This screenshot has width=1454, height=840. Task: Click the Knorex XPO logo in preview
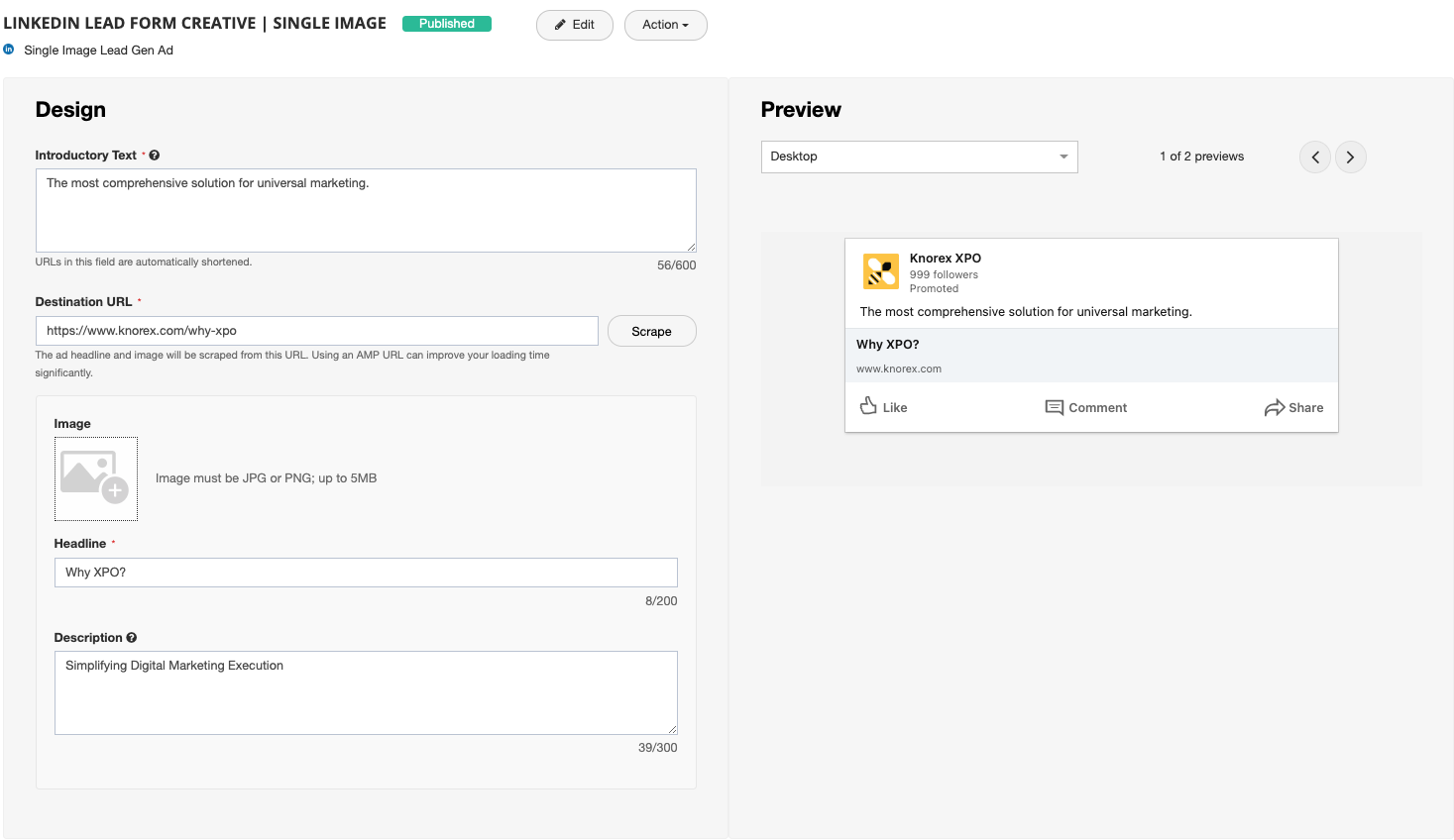click(x=880, y=271)
